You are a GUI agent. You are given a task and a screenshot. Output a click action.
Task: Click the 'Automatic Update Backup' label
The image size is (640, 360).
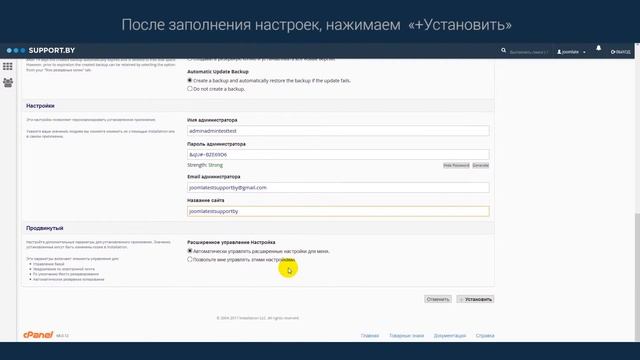pyautogui.click(x=218, y=71)
